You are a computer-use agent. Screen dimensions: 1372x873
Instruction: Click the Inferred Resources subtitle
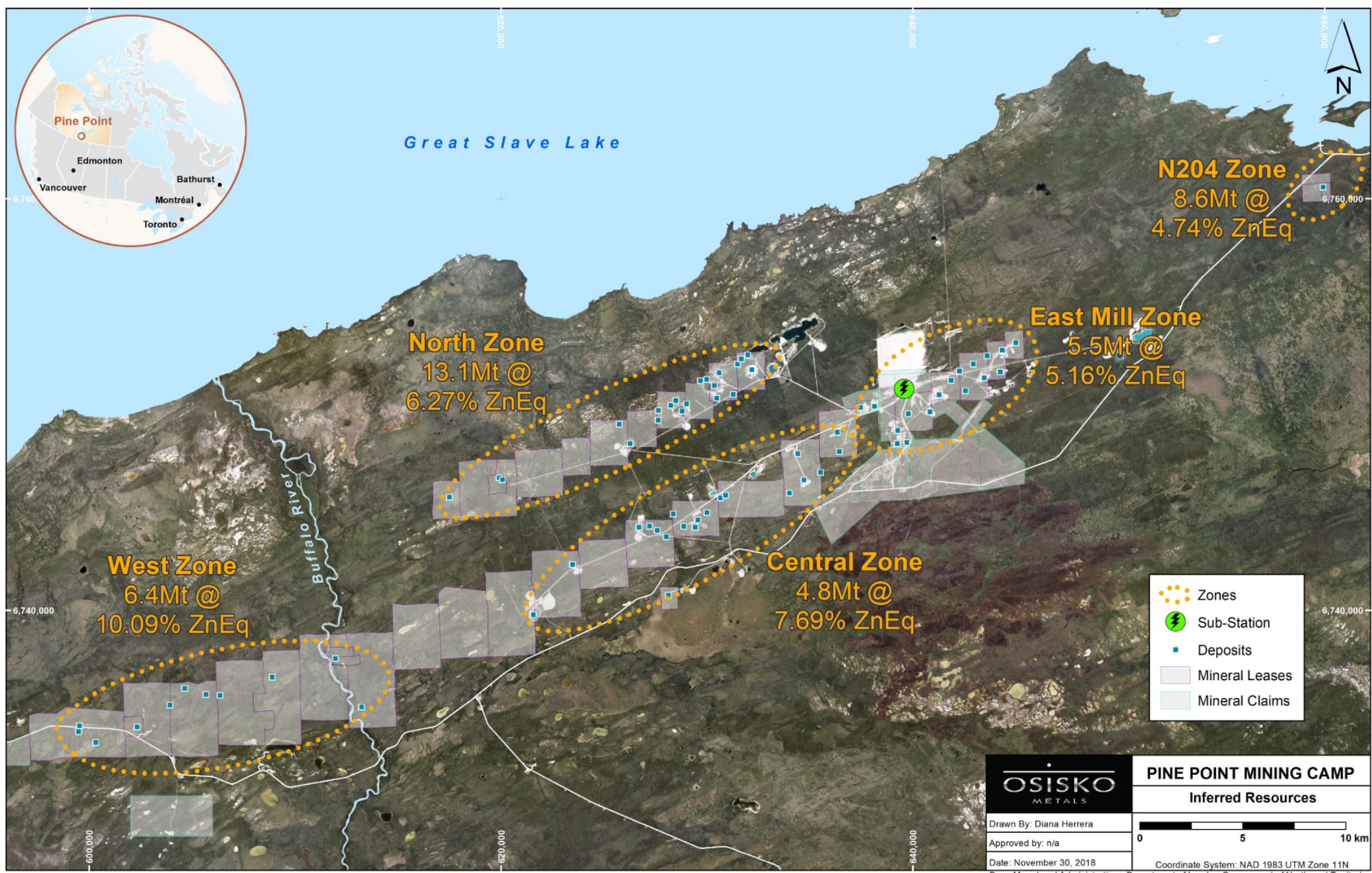pos(1251,798)
